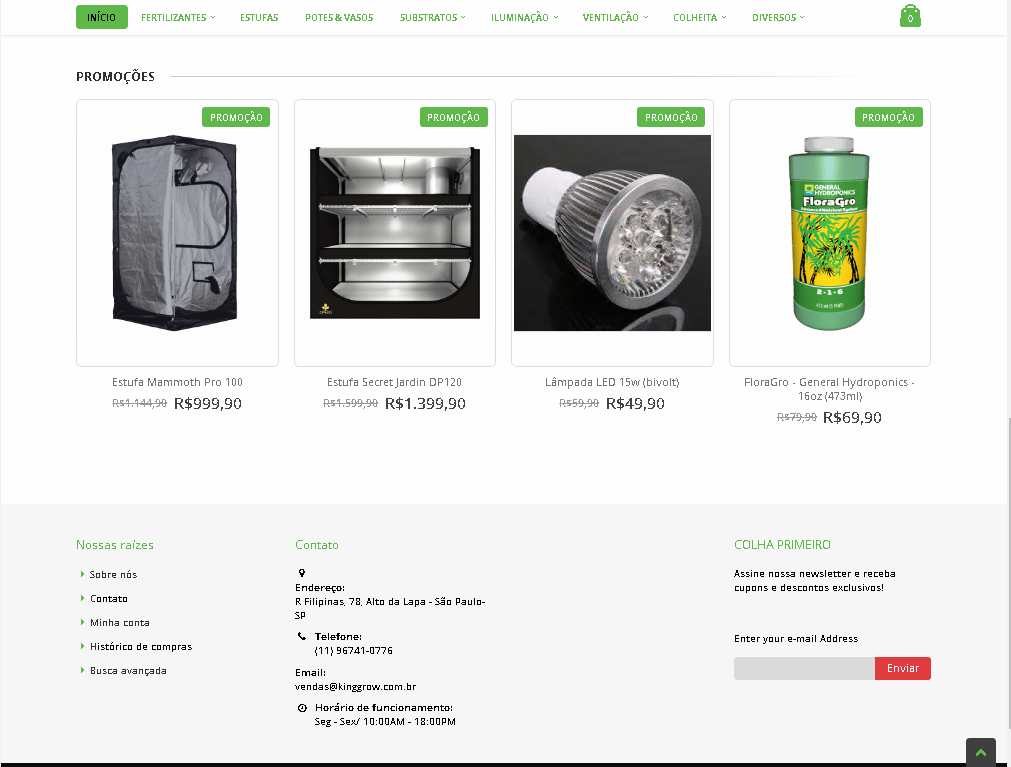Click the arrow bullet beside Sobre nós
Screen dimensions: 1011x767
click(83, 574)
